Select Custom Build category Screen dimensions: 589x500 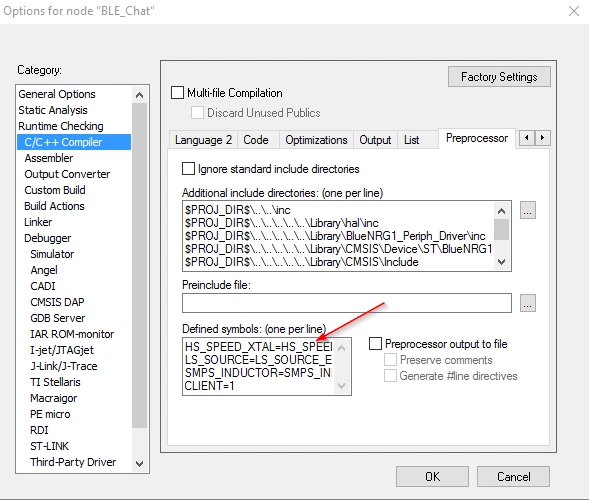click(74, 190)
